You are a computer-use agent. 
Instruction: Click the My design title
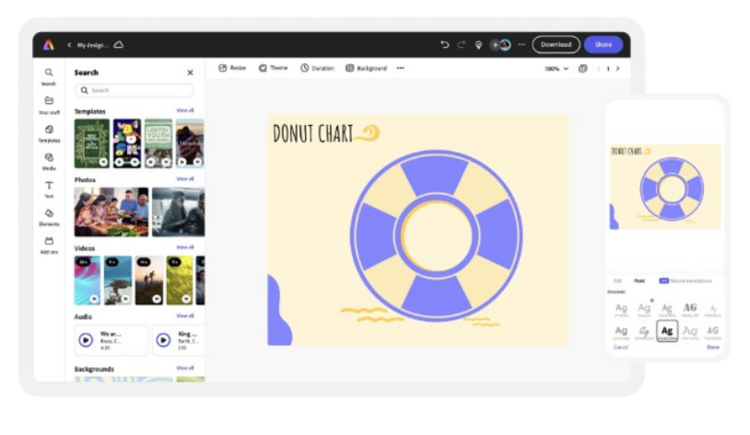coord(93,45)
